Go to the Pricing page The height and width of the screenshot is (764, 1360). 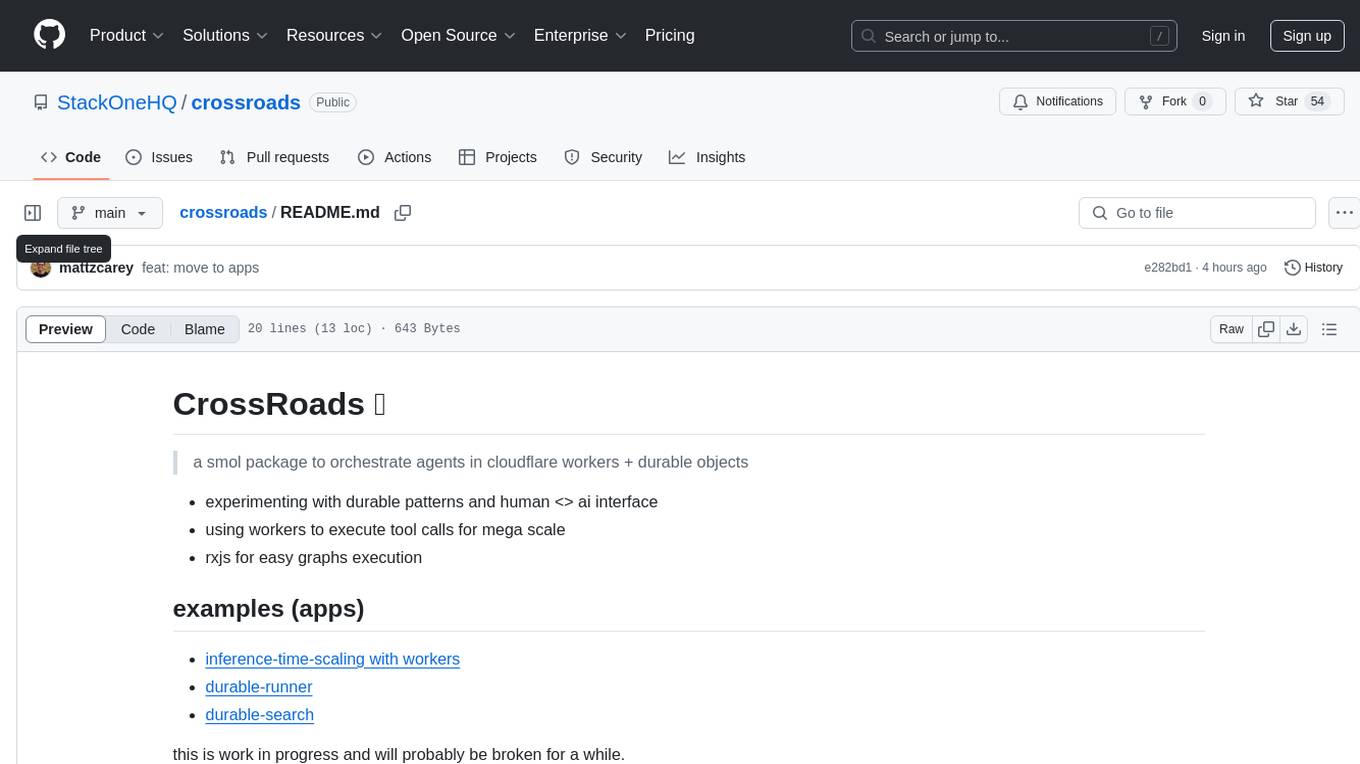point(670,35)
